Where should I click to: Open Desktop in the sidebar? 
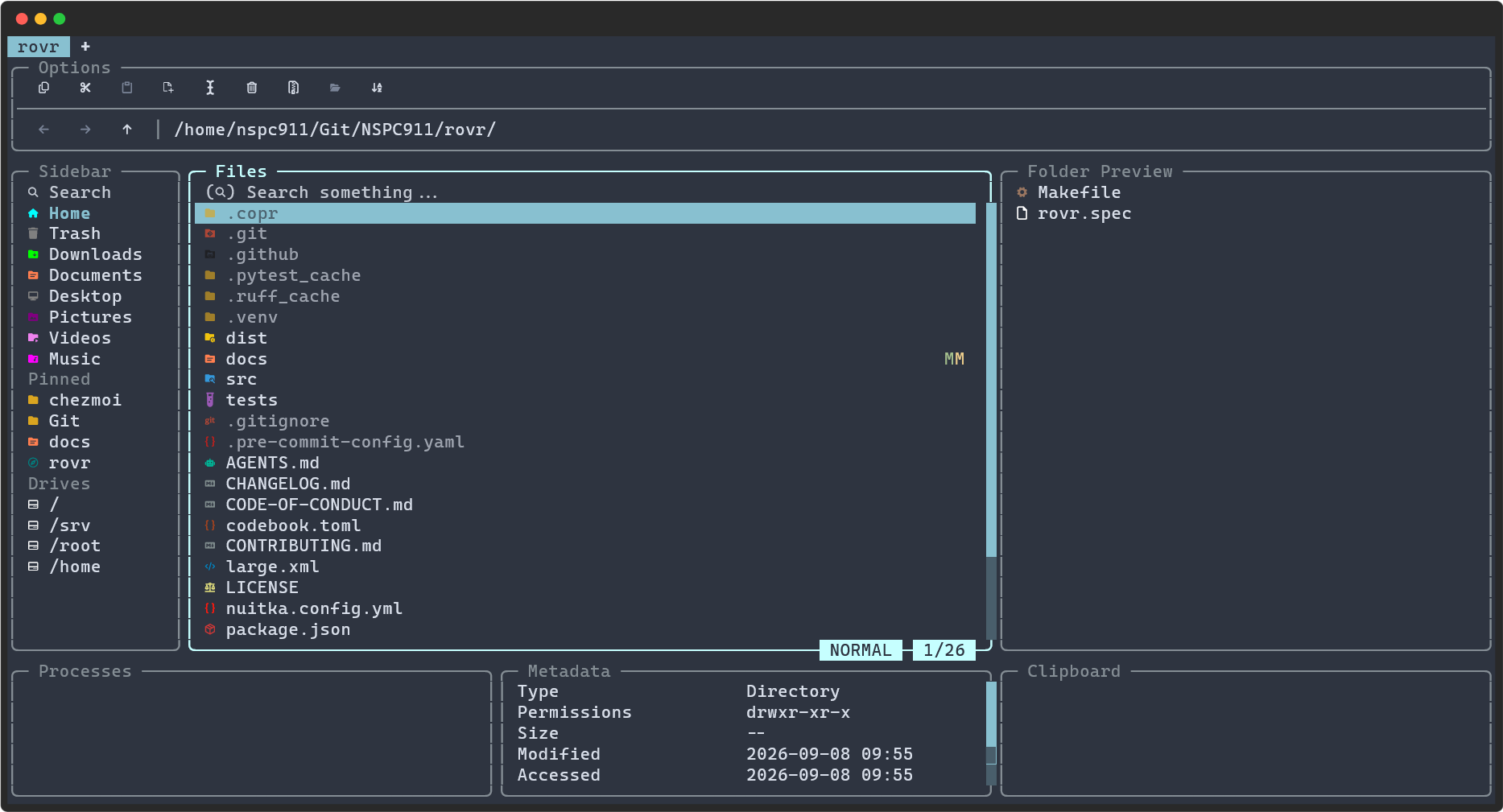(97, 296)
